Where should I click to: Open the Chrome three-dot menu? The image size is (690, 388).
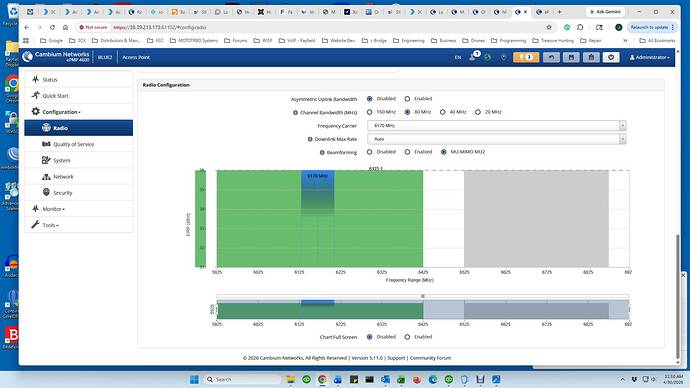pyautogui.click(x=673, y=27)
